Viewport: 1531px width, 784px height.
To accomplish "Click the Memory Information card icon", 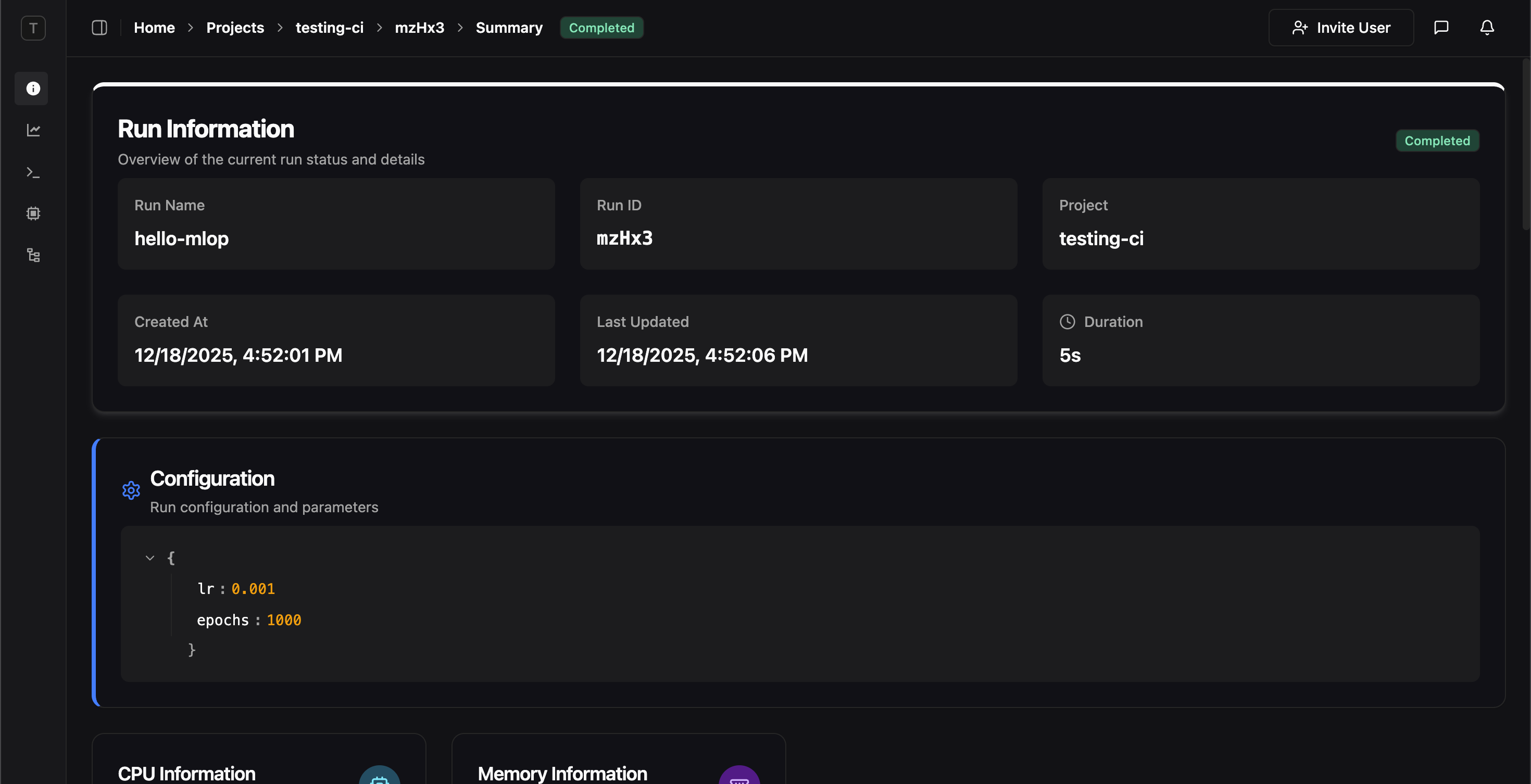I will (740, 779).
